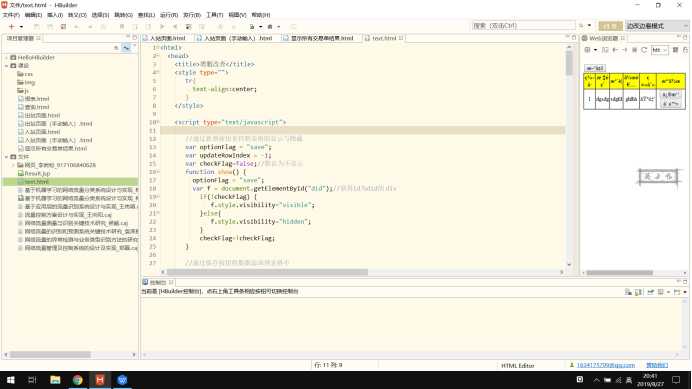Open the 插入(I) menu

click(55, 15)
